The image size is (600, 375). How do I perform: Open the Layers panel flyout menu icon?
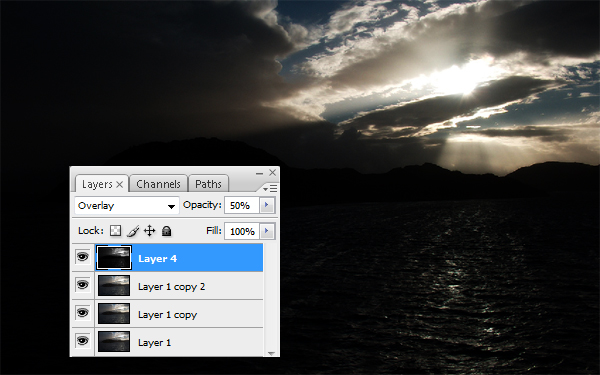click(x=270, y=188)
